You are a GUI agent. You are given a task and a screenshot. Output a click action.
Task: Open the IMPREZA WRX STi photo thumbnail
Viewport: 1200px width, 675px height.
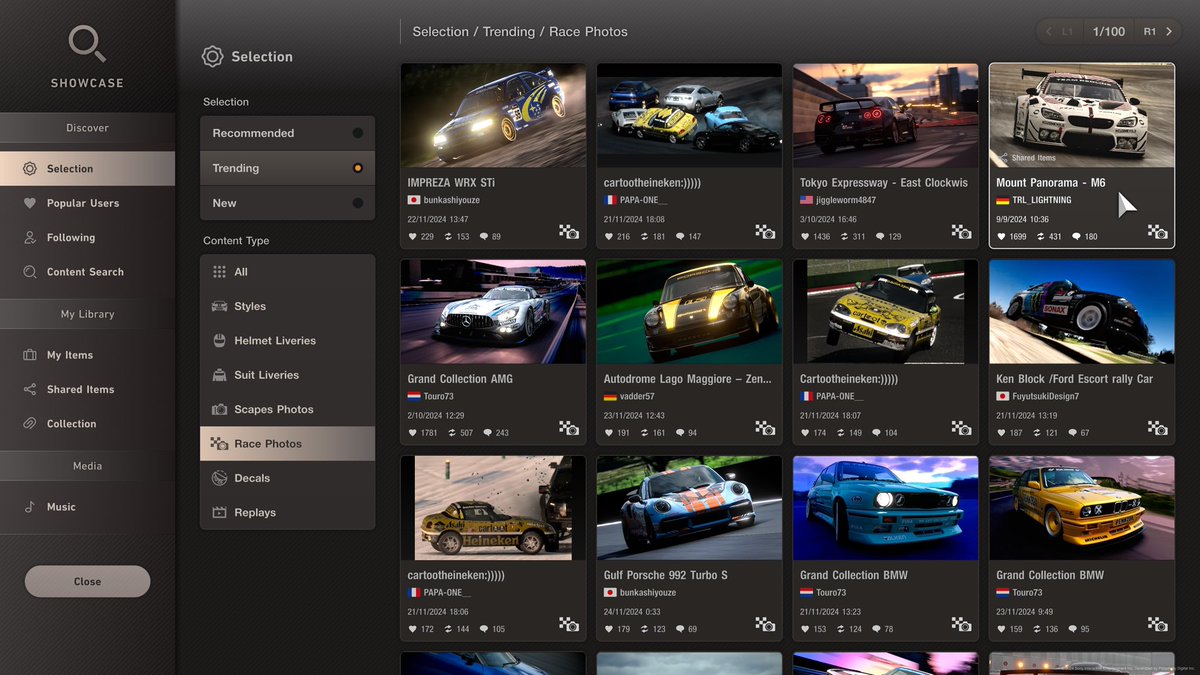[x=493, y=116]
